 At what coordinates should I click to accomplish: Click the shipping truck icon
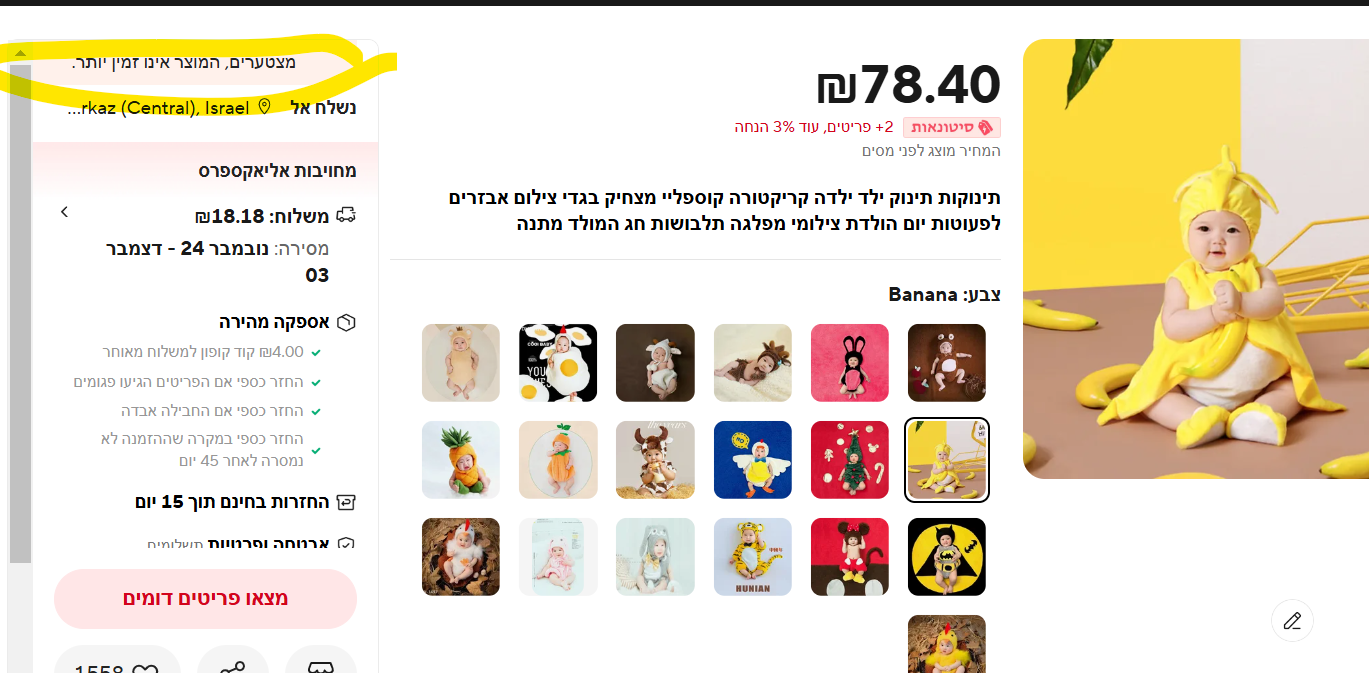(x=346, y=216)
